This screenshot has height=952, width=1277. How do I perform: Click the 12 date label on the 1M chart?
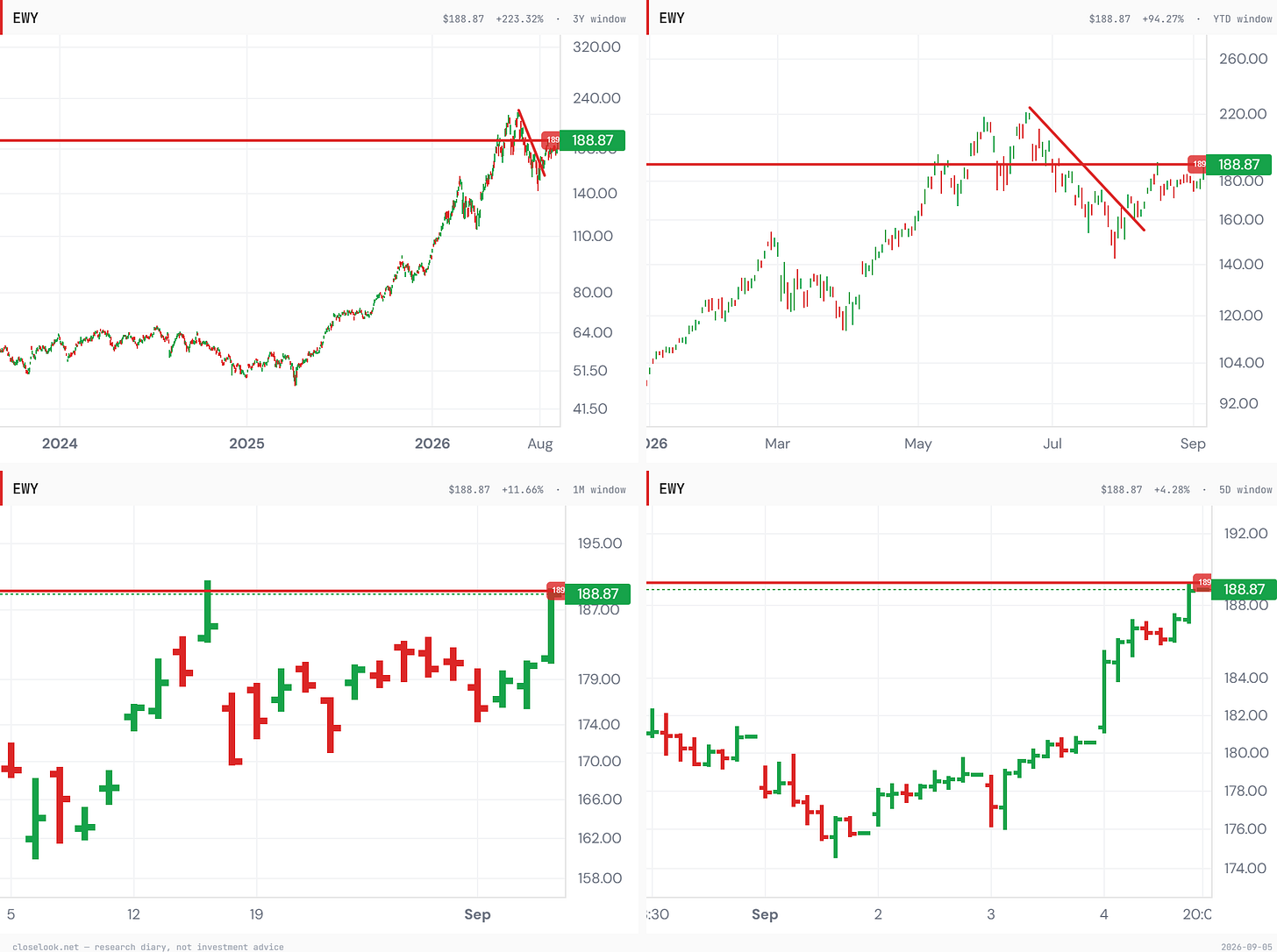click(133, 914)
